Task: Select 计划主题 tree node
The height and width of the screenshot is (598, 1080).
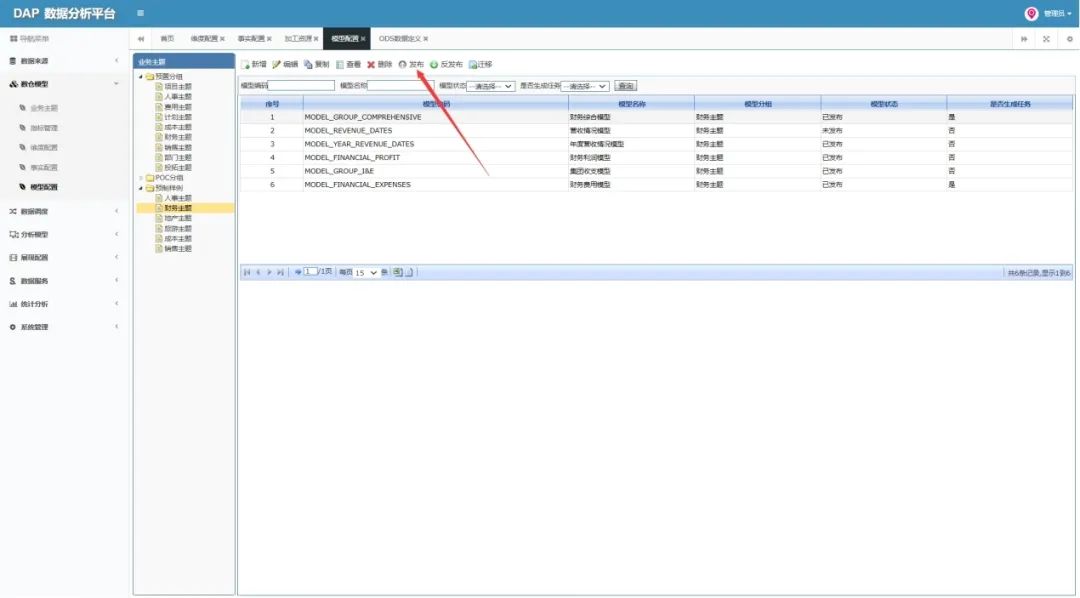Action: click(x=178, y=117)
